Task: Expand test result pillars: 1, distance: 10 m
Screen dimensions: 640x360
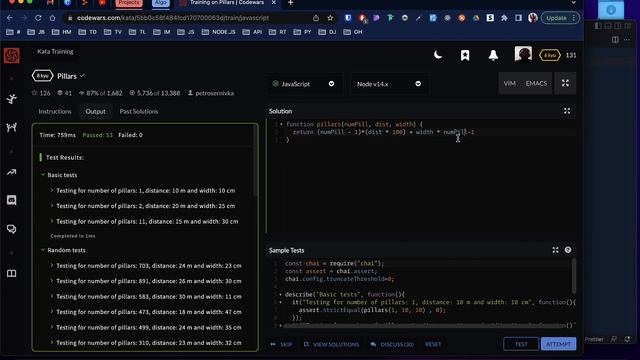Action: point(142,191)
